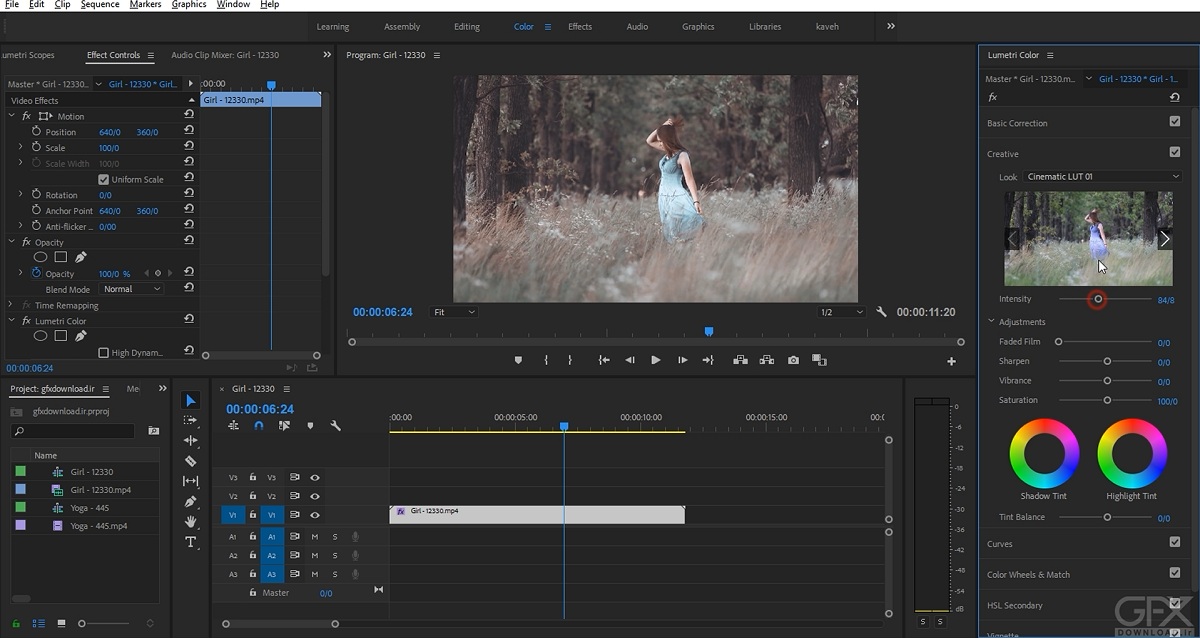Image resolution: width=1200 pixels, height=638 pixels.
Task: Select the Razor tool in the tools panel
Action: [191, 461]
